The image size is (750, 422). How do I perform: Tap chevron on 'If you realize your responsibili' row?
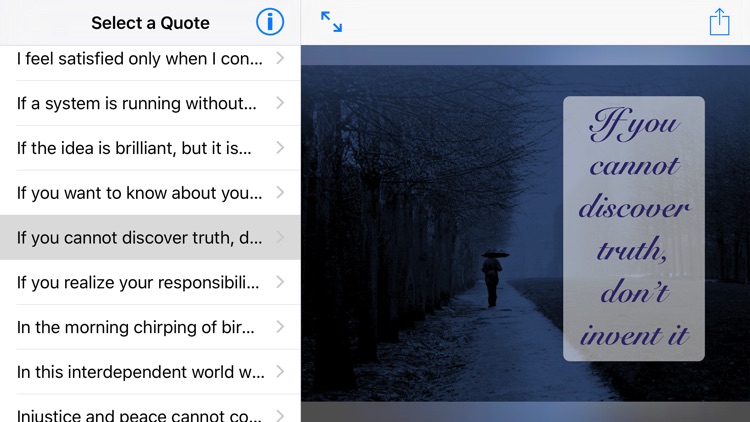point(280,282)
